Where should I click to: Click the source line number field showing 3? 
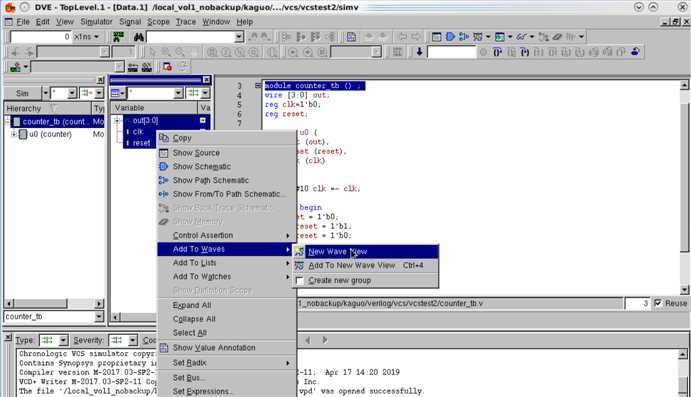637,303
